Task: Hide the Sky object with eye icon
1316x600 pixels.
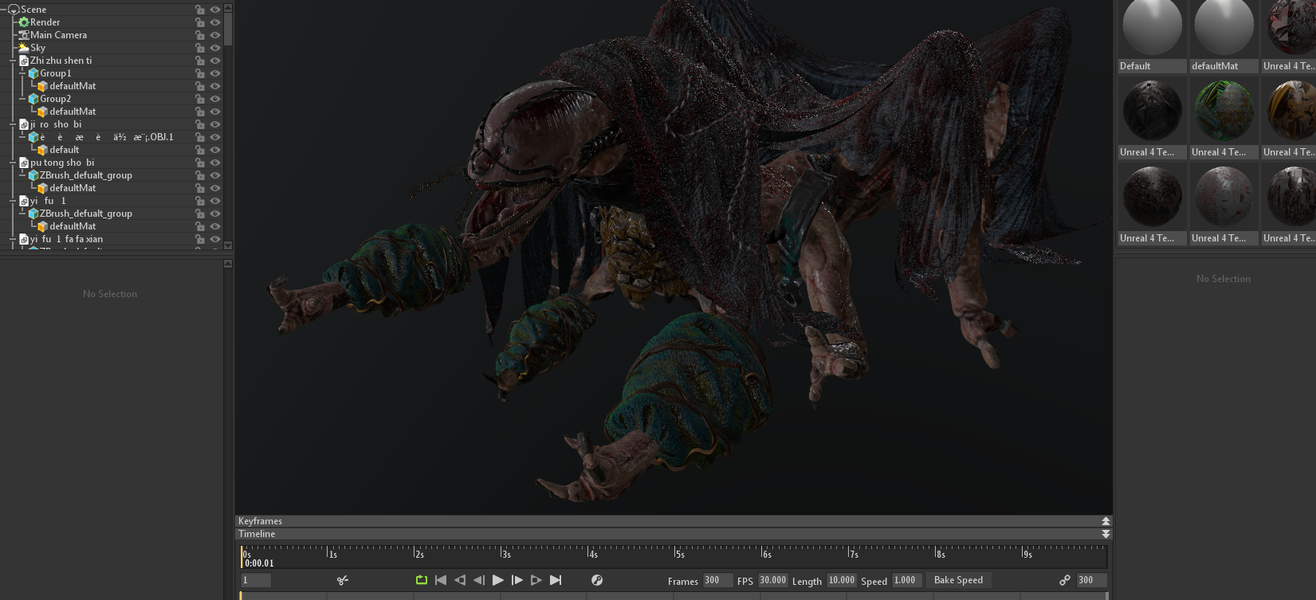Action: (x=215, y=48)
